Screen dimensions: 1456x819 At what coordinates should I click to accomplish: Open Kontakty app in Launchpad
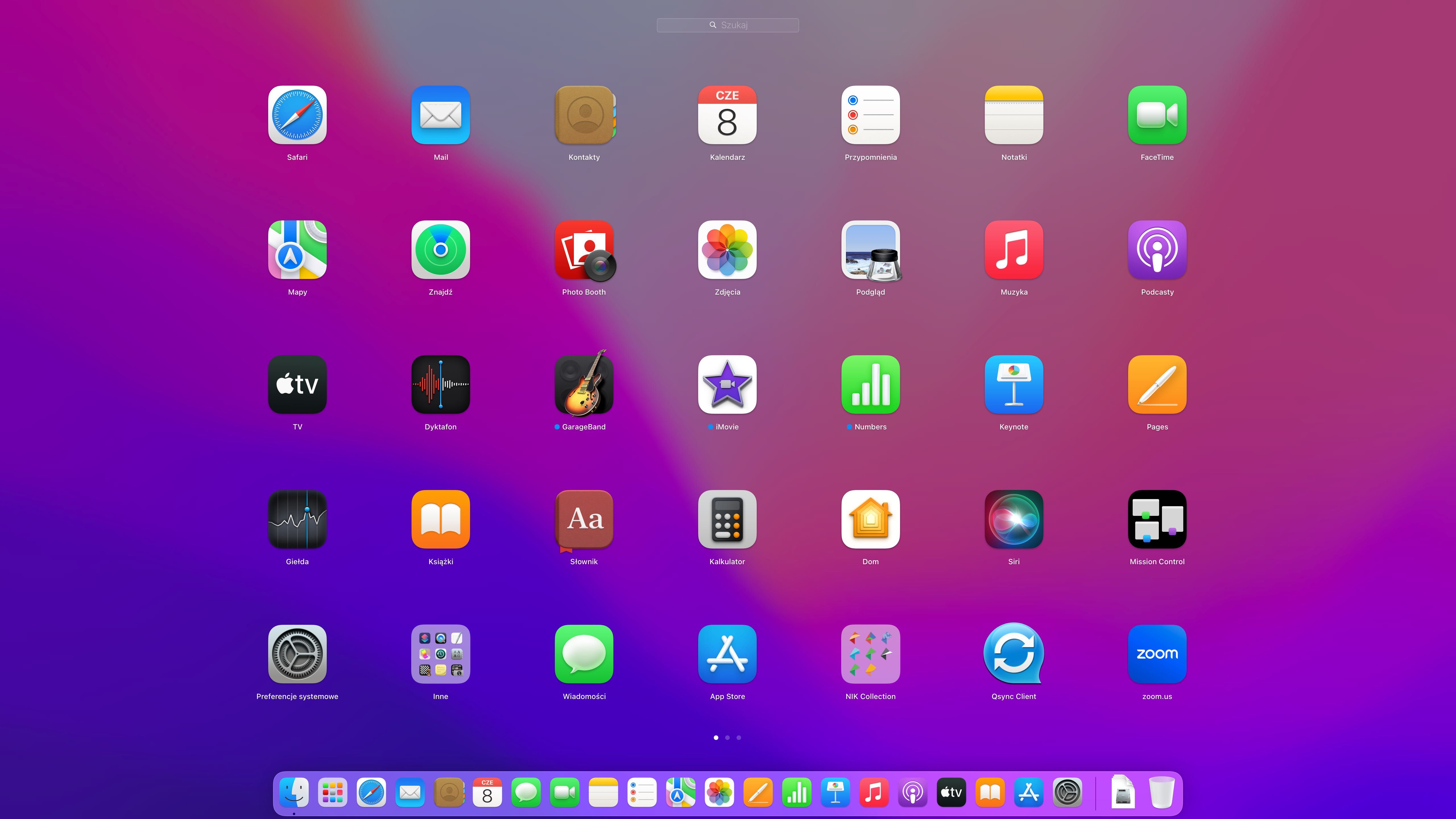pyautogui.click(x=584, y=115)
